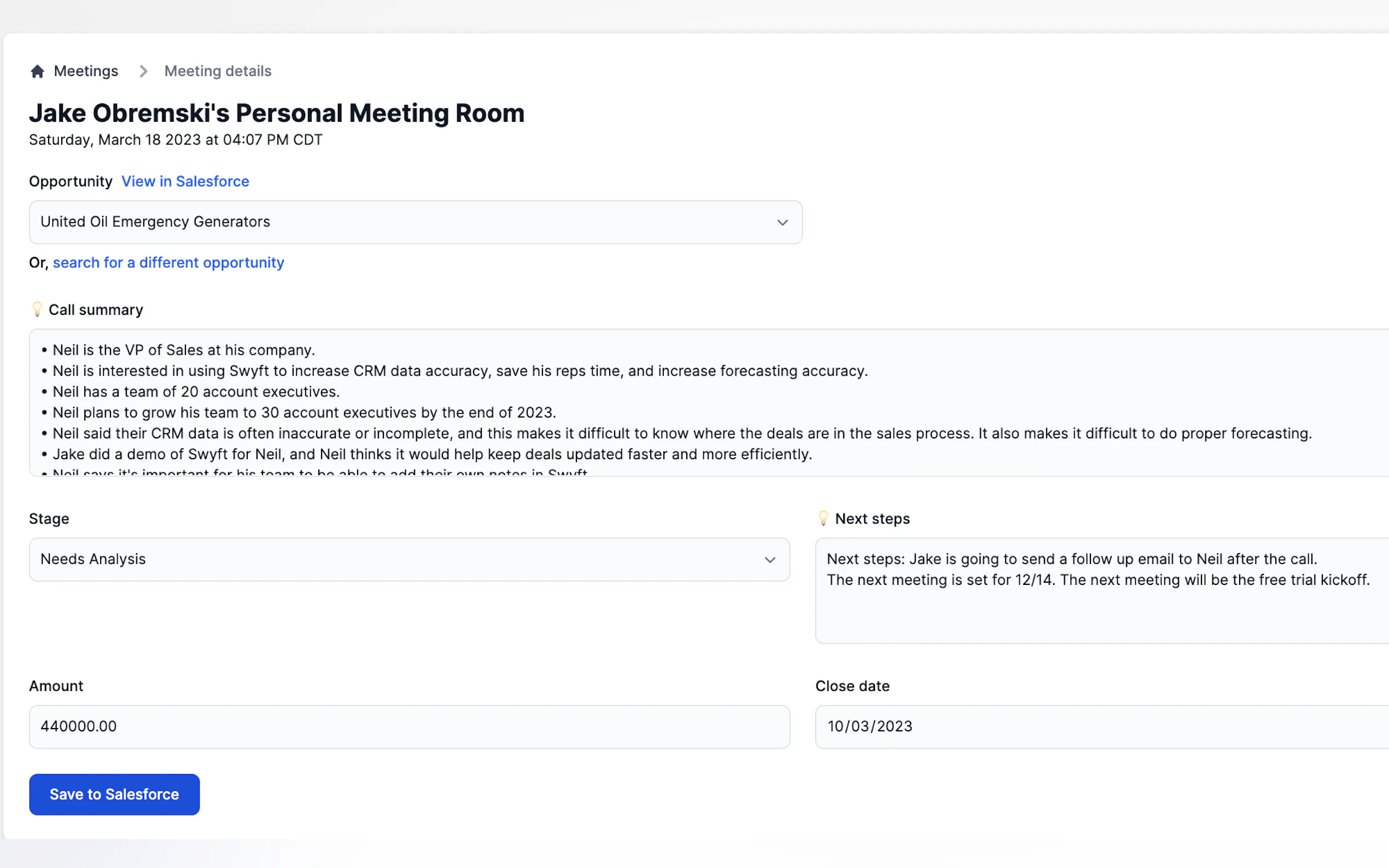Click the lightbulb icon beside Next steps
The image size is (1389, 868).
[x=823, y=518]
